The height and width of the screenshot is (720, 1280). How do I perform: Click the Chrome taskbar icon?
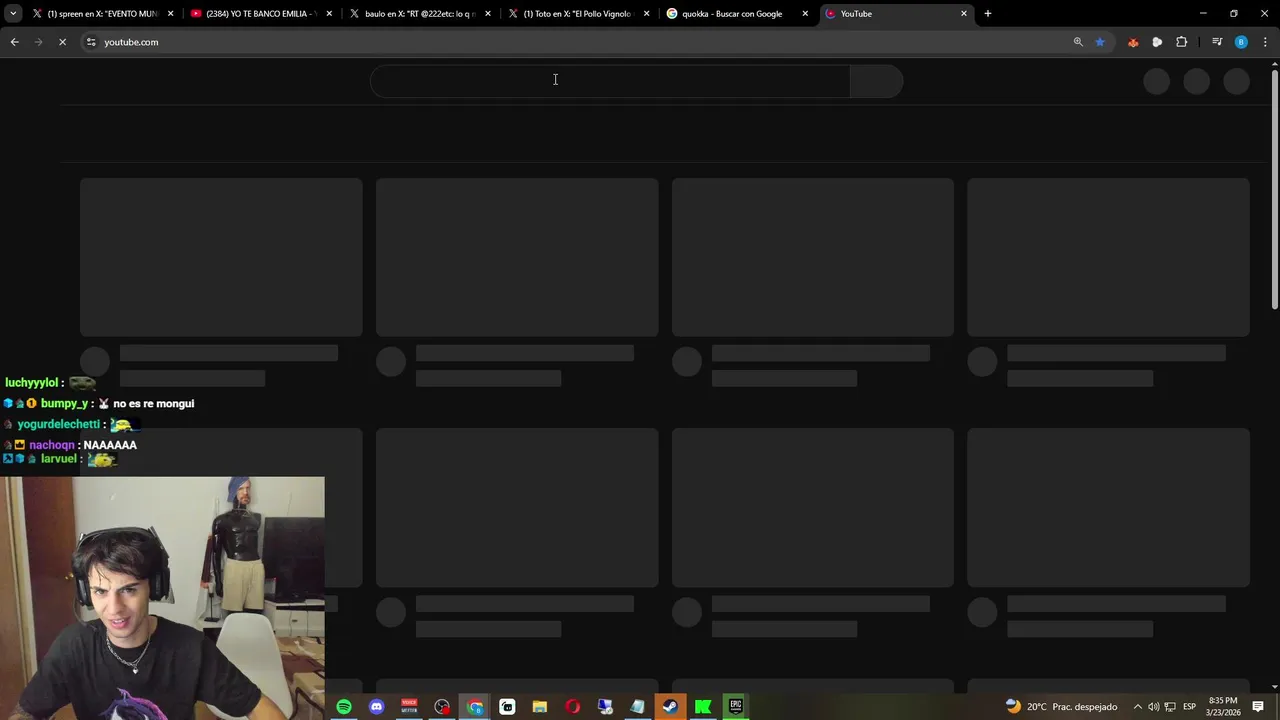pos(475,707)
